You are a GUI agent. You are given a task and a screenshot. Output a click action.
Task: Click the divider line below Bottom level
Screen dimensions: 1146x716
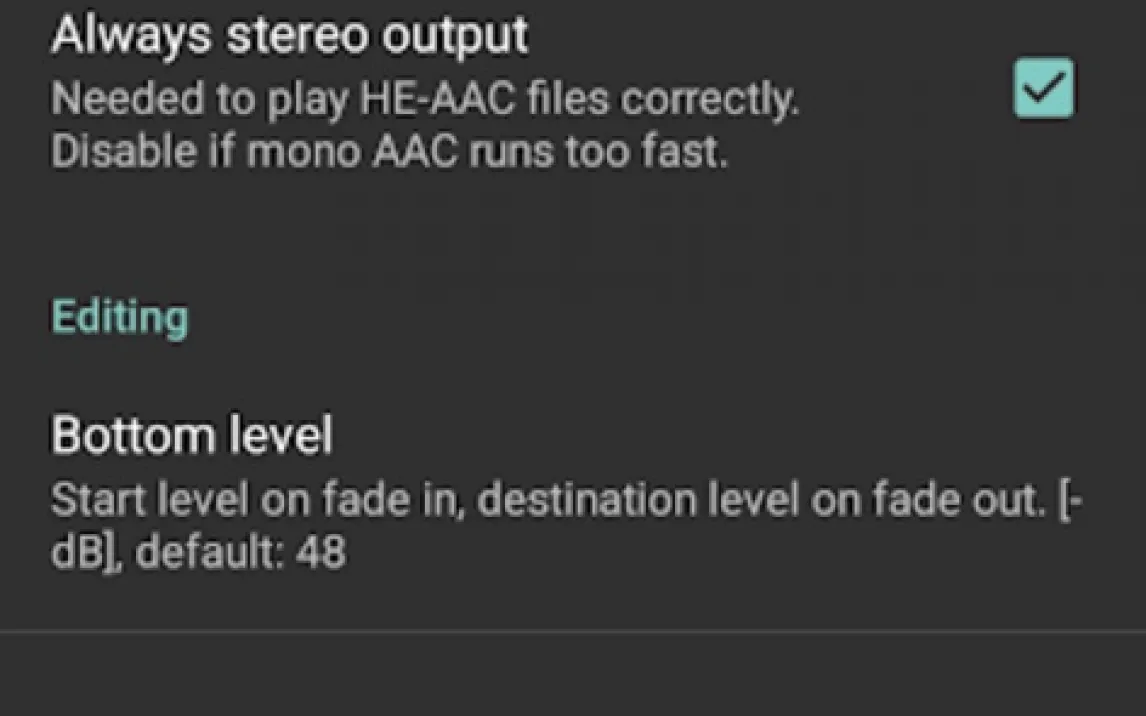click(573, 631)
